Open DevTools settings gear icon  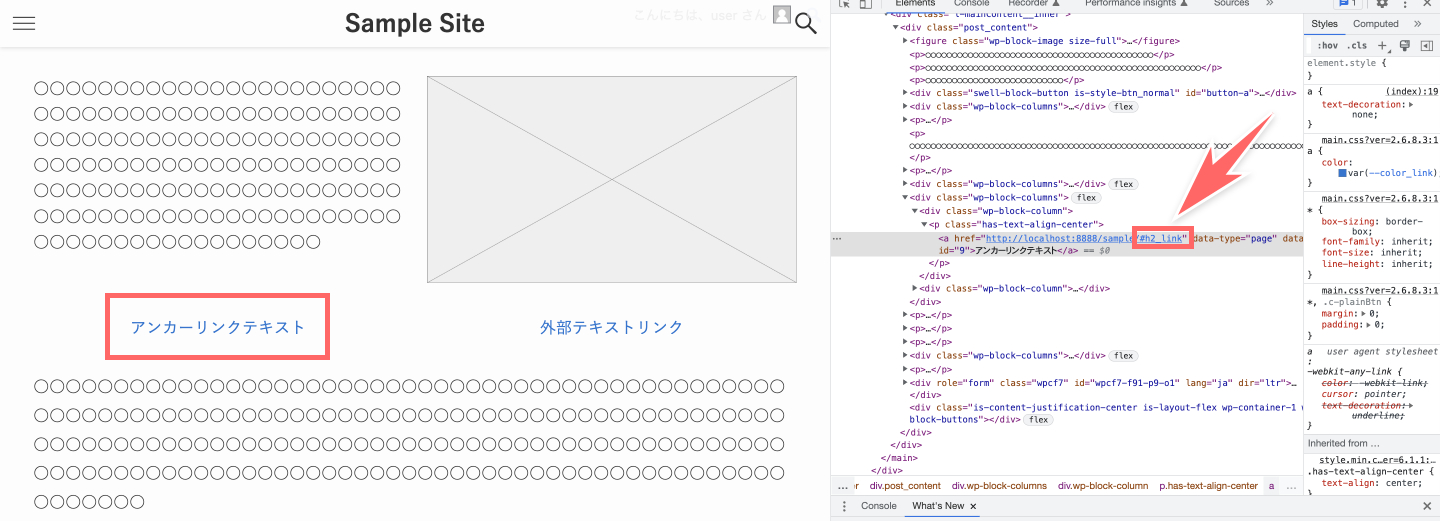pos(1381,4)
